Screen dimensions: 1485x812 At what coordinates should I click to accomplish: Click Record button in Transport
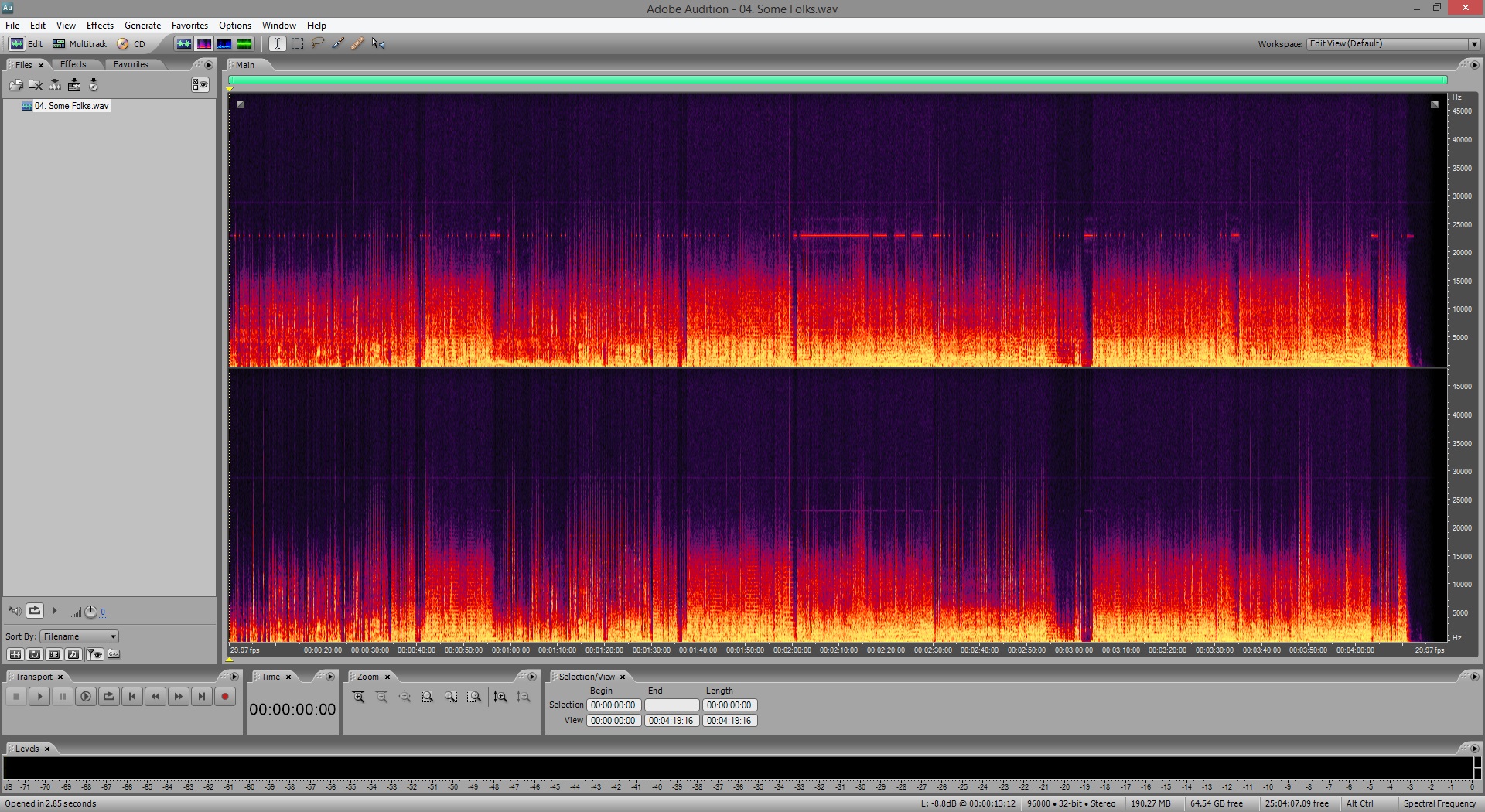click(x=225, y=697)
